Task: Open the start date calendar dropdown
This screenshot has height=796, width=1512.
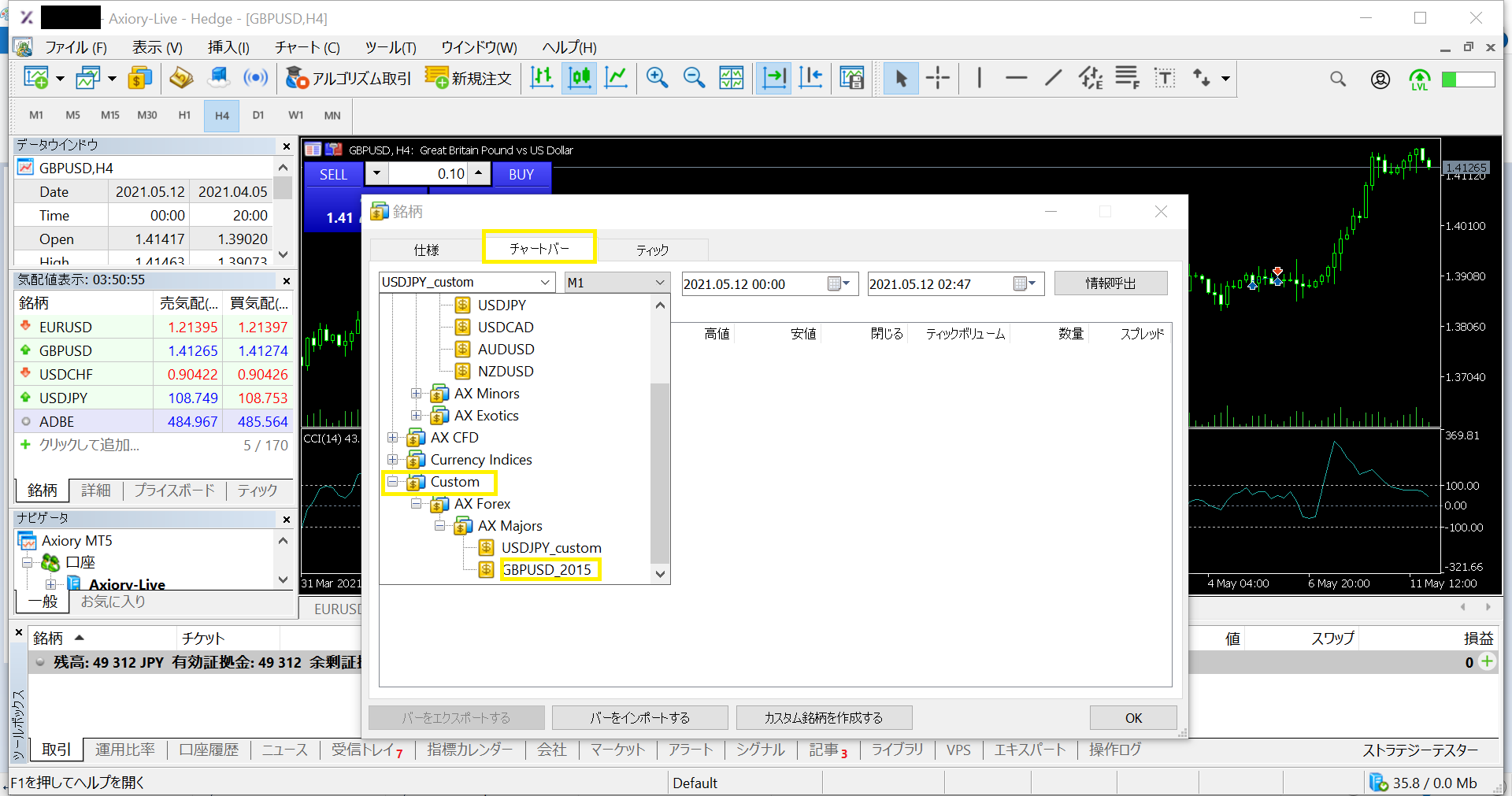Action: pos(839,283)
